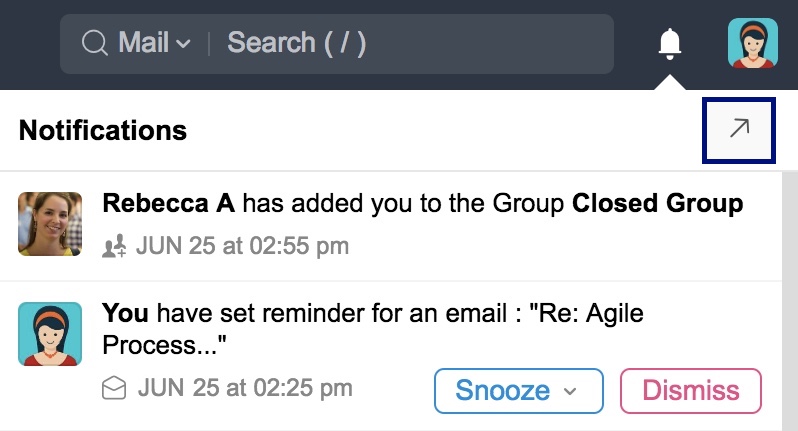Open the user profile avatar menu
The image size is (798, 431).
752,44
